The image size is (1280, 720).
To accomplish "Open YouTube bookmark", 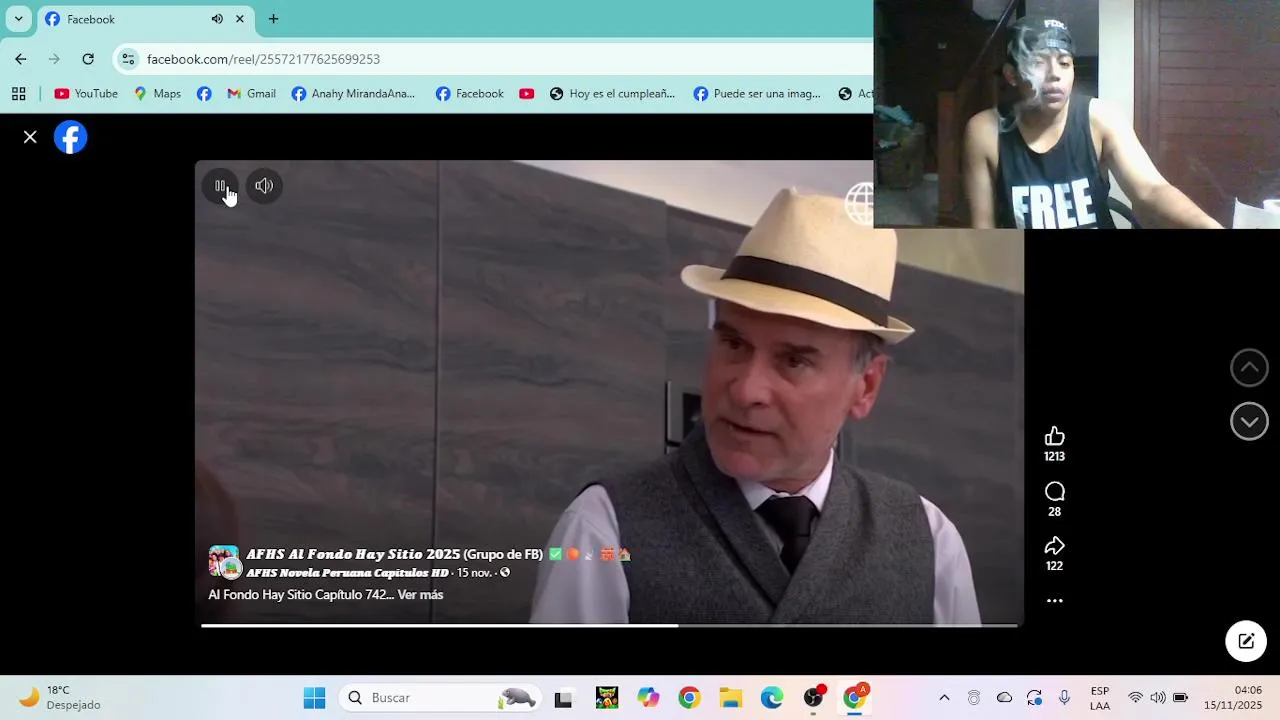I will (x=86, y=94).
